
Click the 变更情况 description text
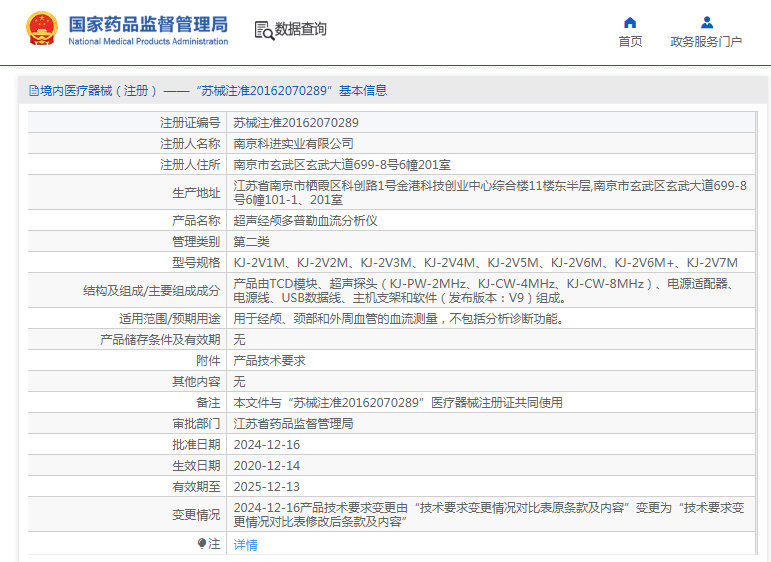[489, 514]
